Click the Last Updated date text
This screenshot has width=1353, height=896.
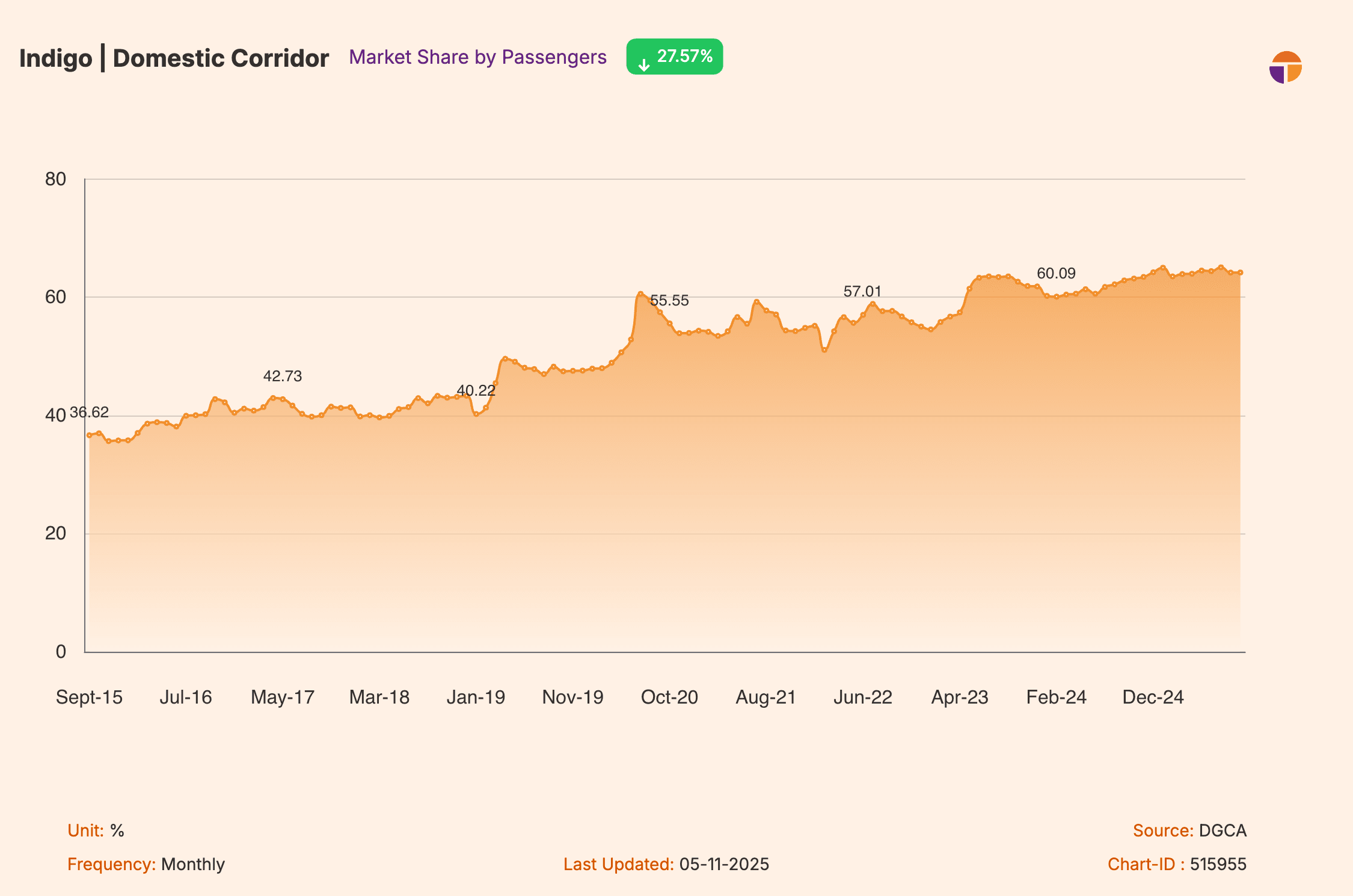(x=666, y=864)
